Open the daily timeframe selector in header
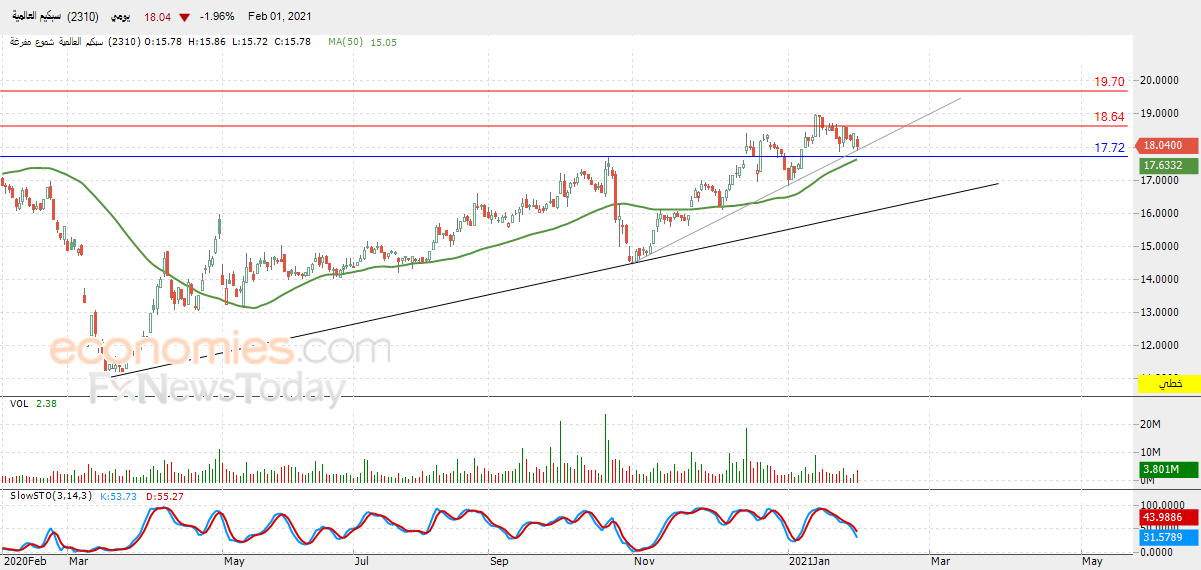The height and width of the screenshot is (570, 1201). click(x=122, y=17)
